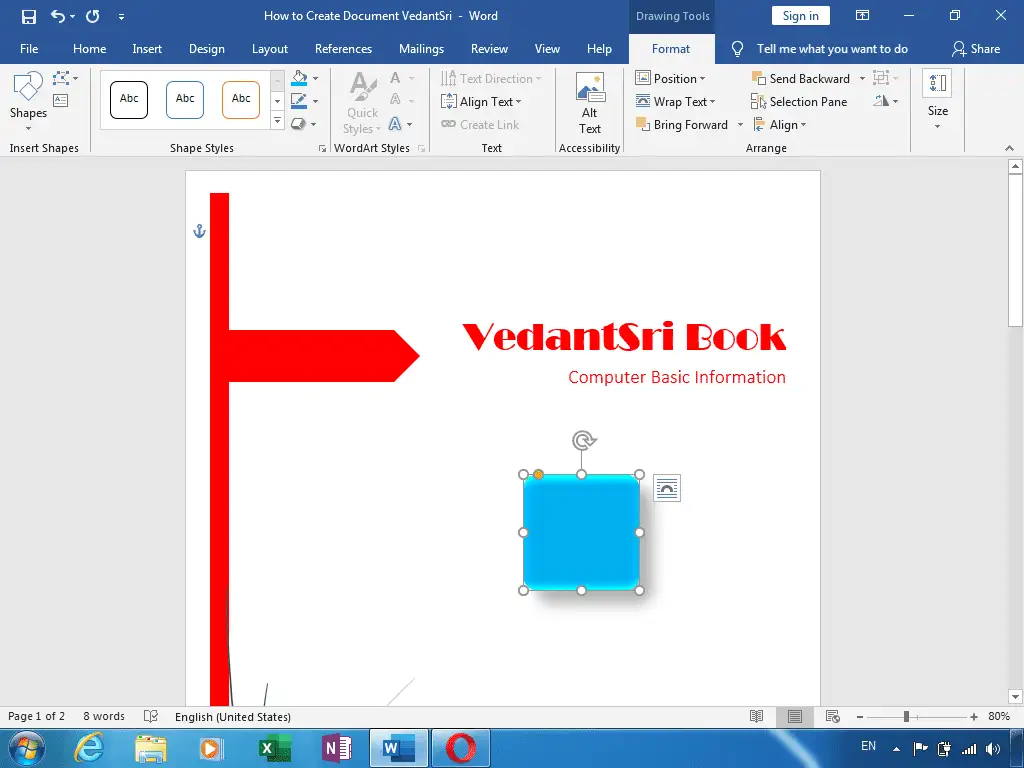Screen dimensions: 1024x768
Task: Collapse the ribbon with the arrow
Action: pos(1009,149)
